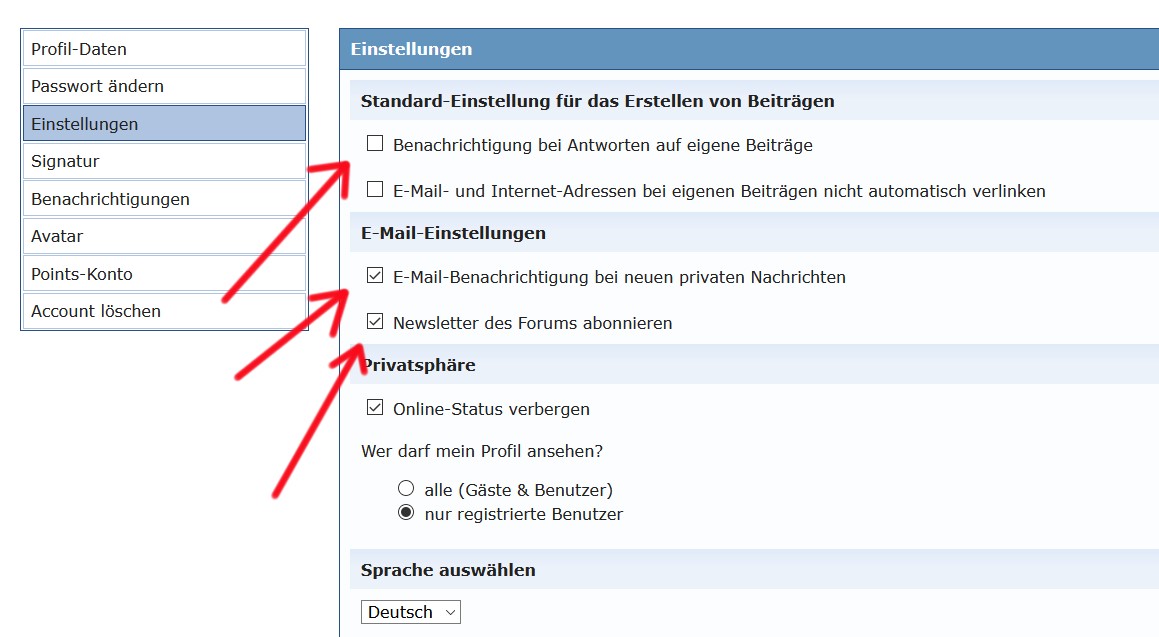The height and width of the screenshot is (637, 1159).
Task: Disable the Online-Status verbergen checkbox
Action: [375, 408]
